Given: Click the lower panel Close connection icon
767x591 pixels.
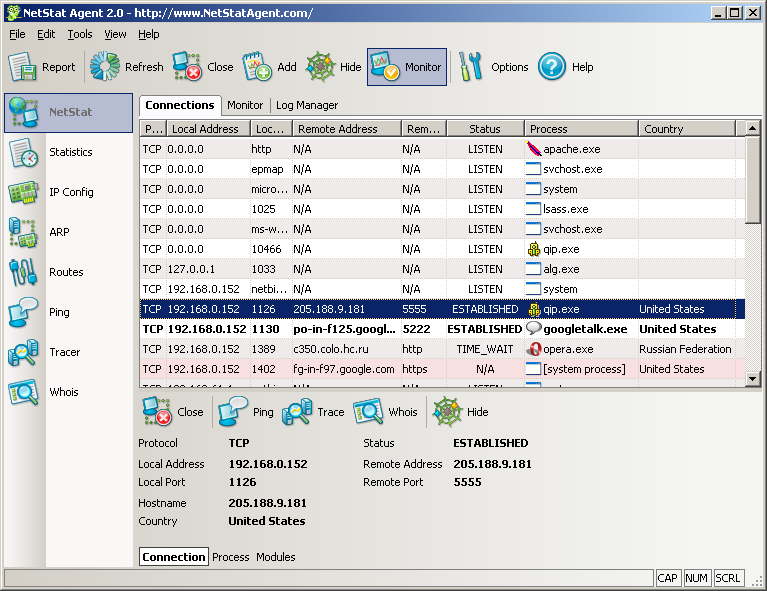Looking at the screenshot, I should point(157,412).
